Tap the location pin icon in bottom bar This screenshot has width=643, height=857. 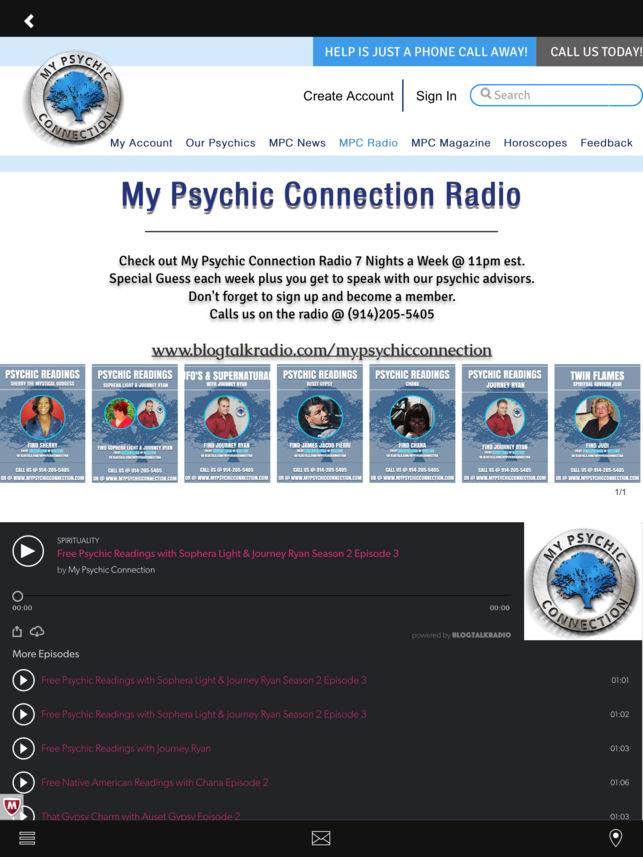[616, 838]
